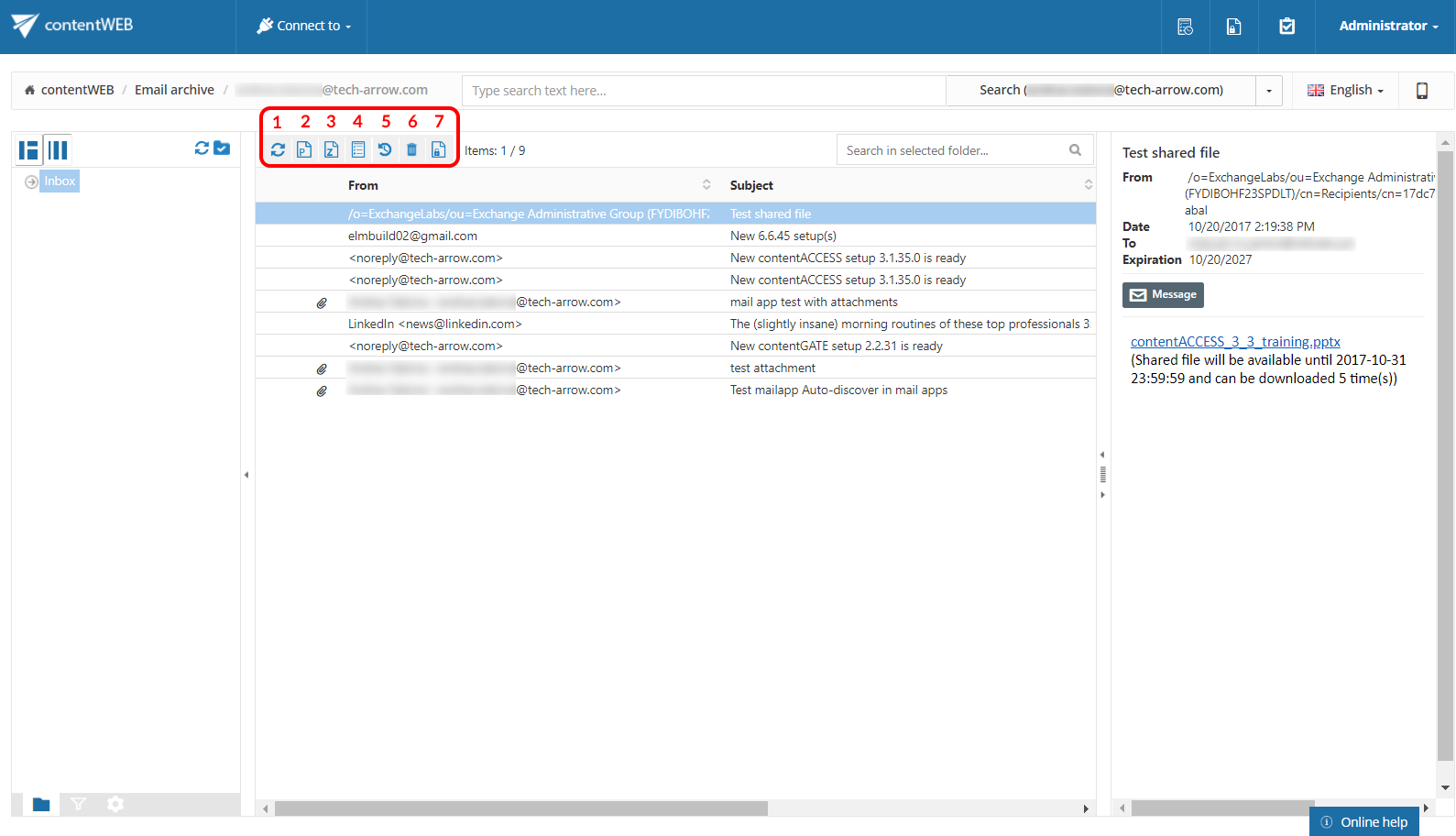This screenshot has width=1456, height=836.
Task: Open the settings gear tab at the pane bottom
Action: (x=115, y=804)
